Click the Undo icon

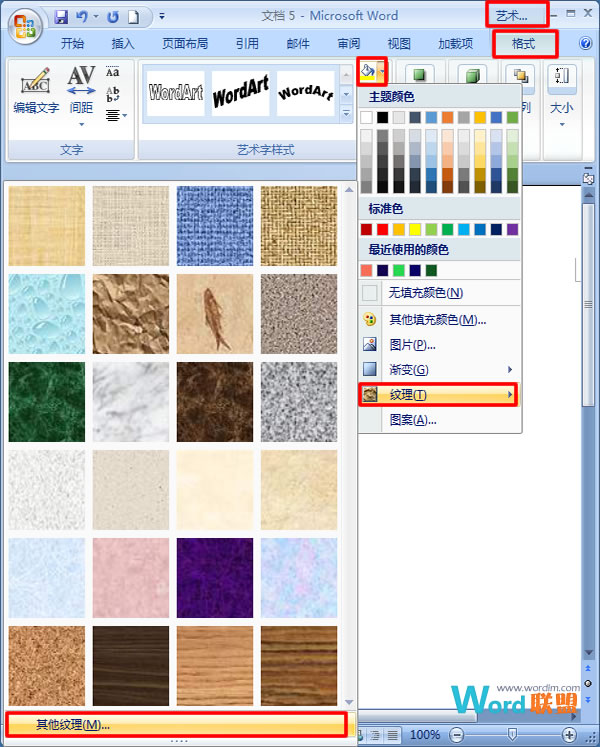(x=85, y=17)
